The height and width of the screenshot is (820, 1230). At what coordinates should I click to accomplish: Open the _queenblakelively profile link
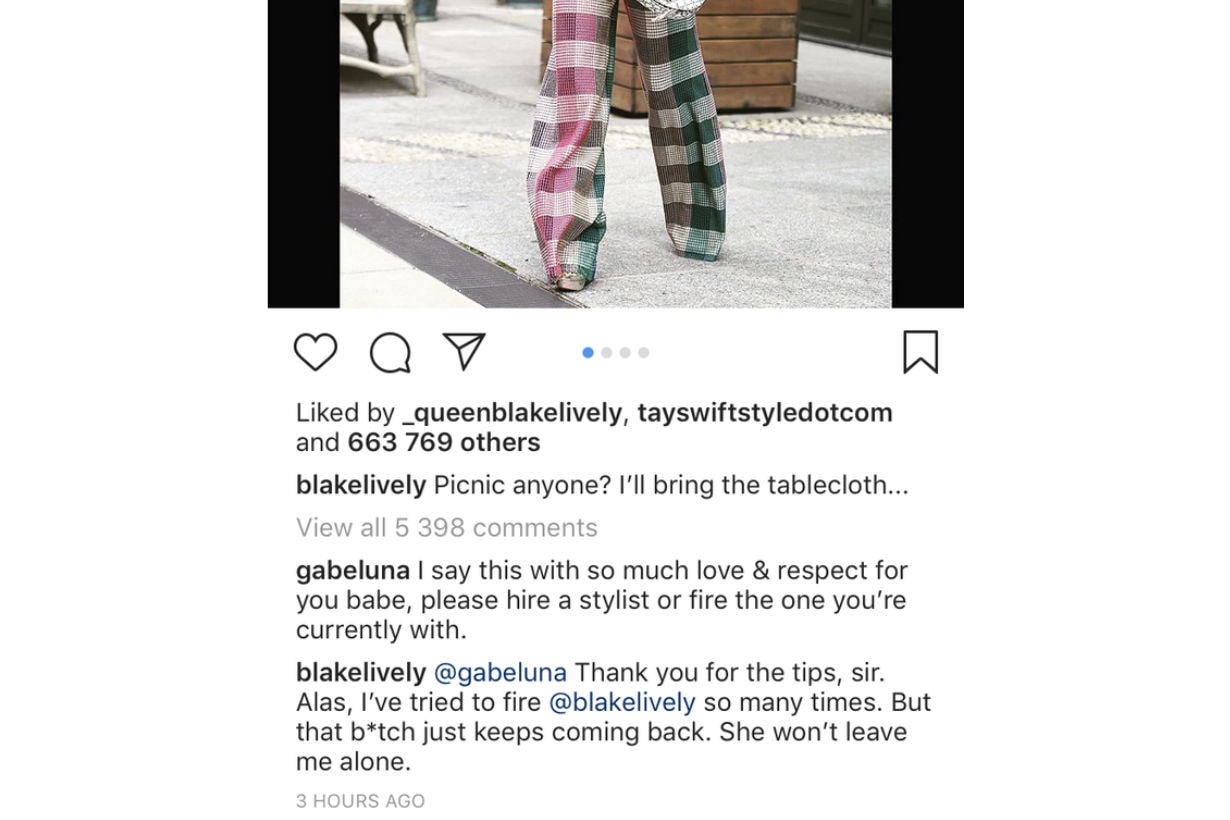tap(512, 413)
